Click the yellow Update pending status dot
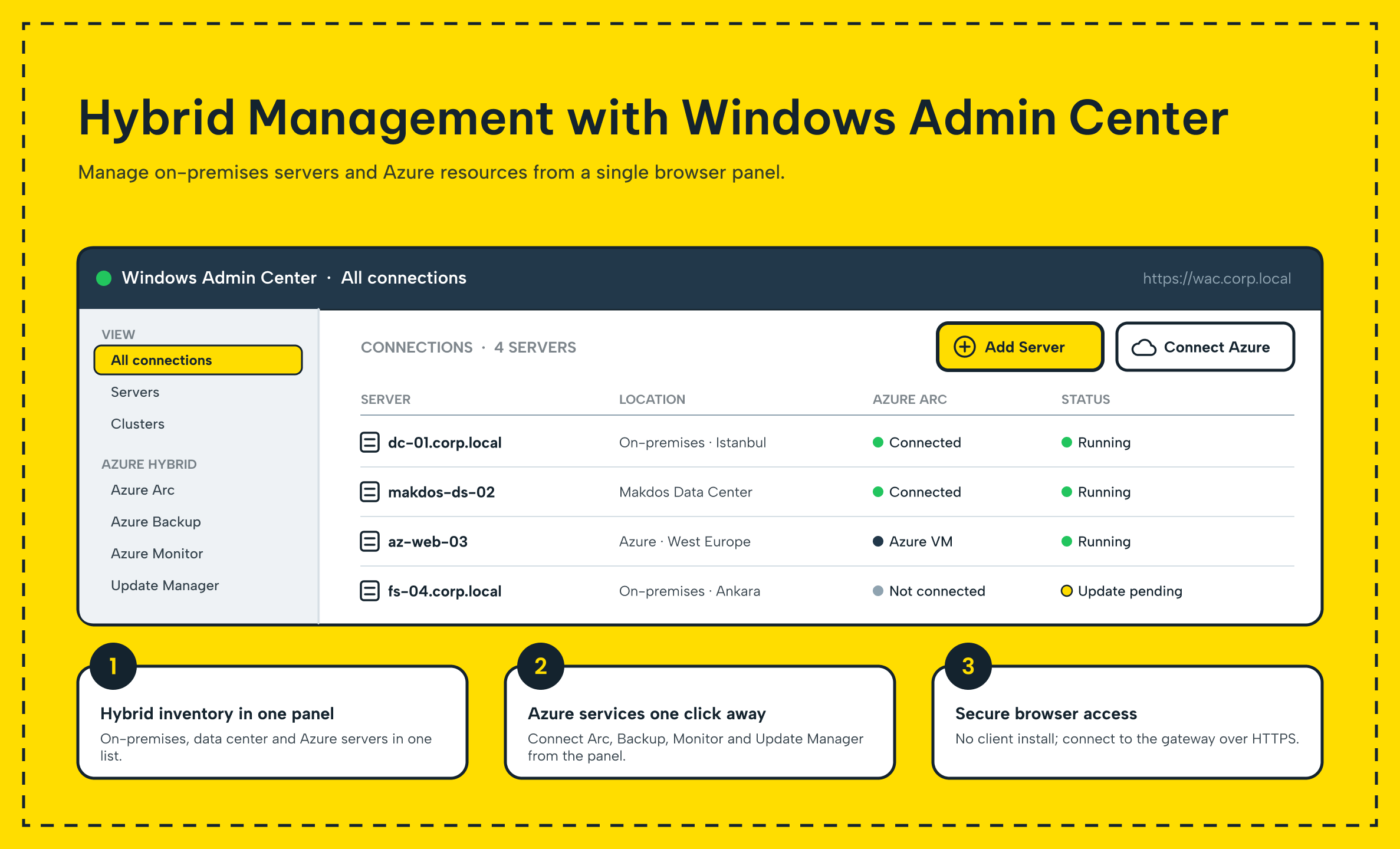Image resolution: width=1400 pixels, height=849 pixels. [1066, 591]
